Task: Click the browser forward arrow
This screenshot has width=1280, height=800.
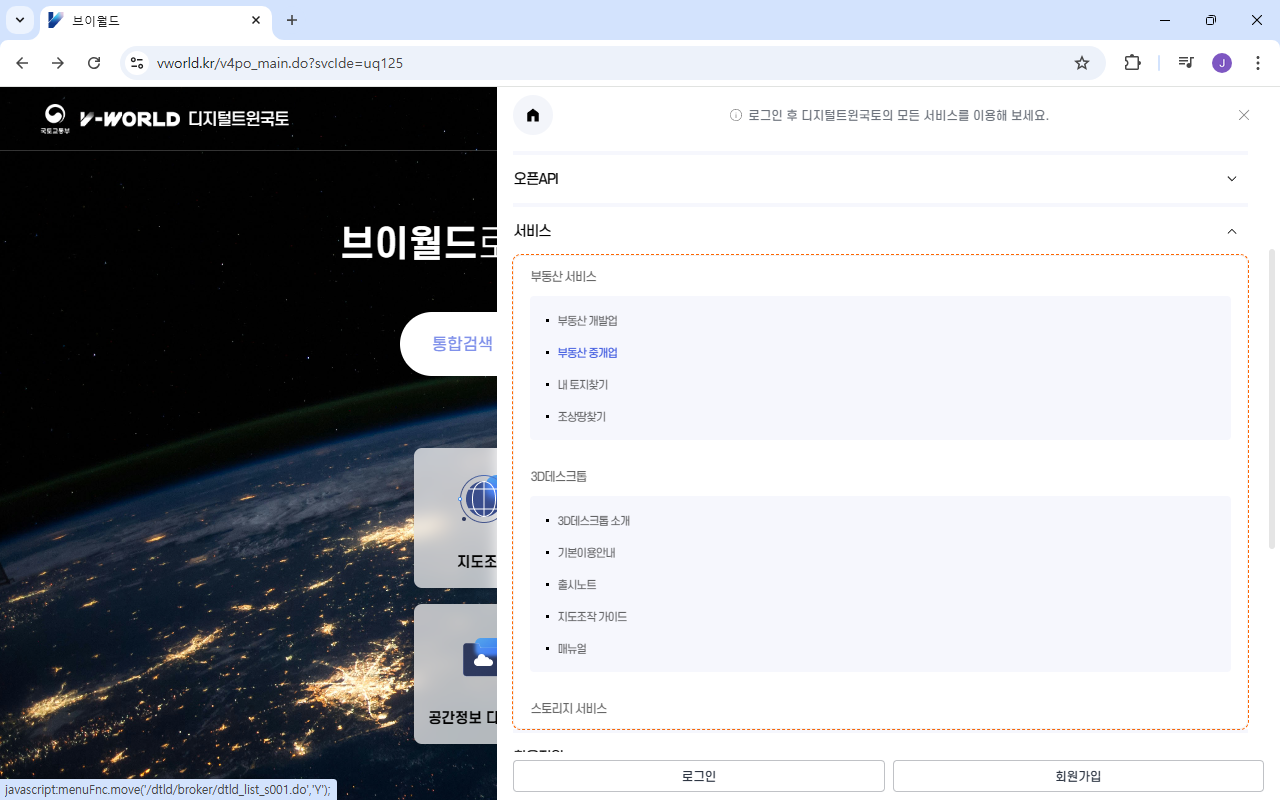Action: point(58,63)
